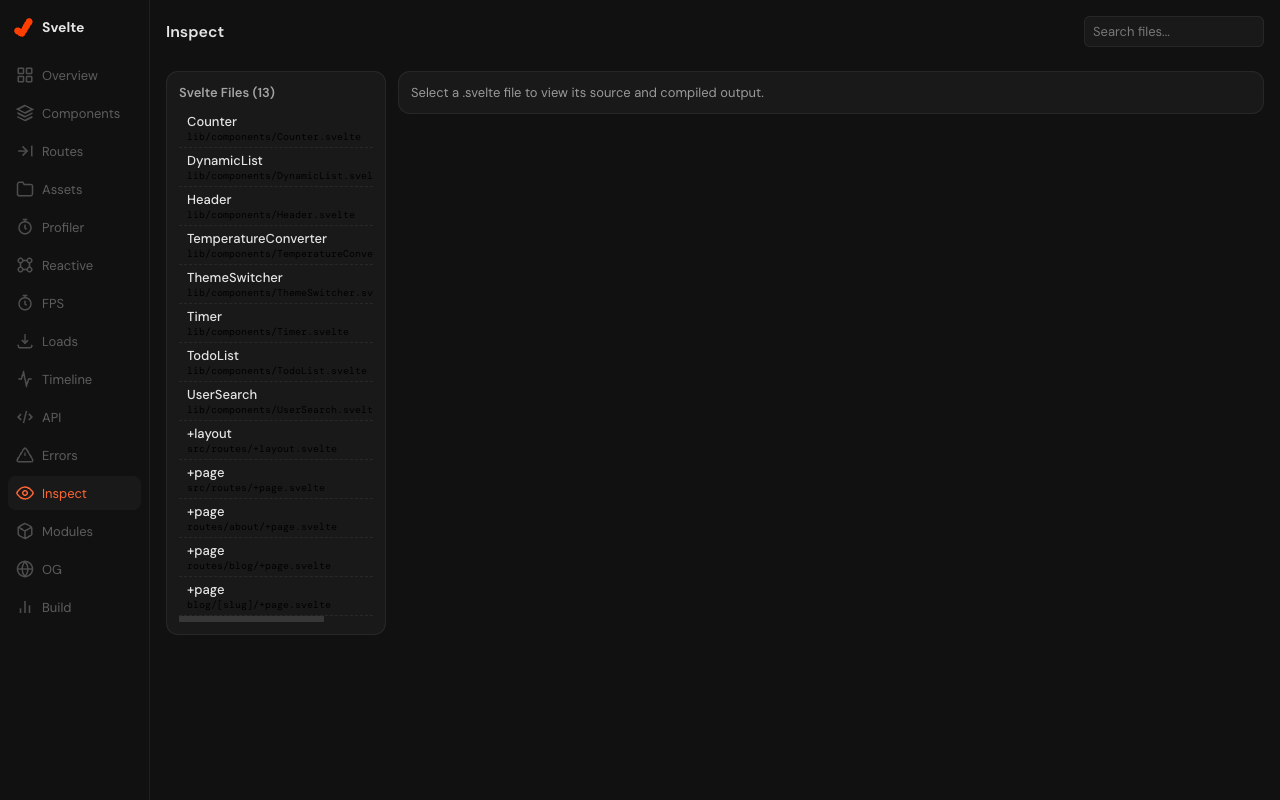Inspect the TodoList file
The image size is (1280, 800).
coord(276,363)
